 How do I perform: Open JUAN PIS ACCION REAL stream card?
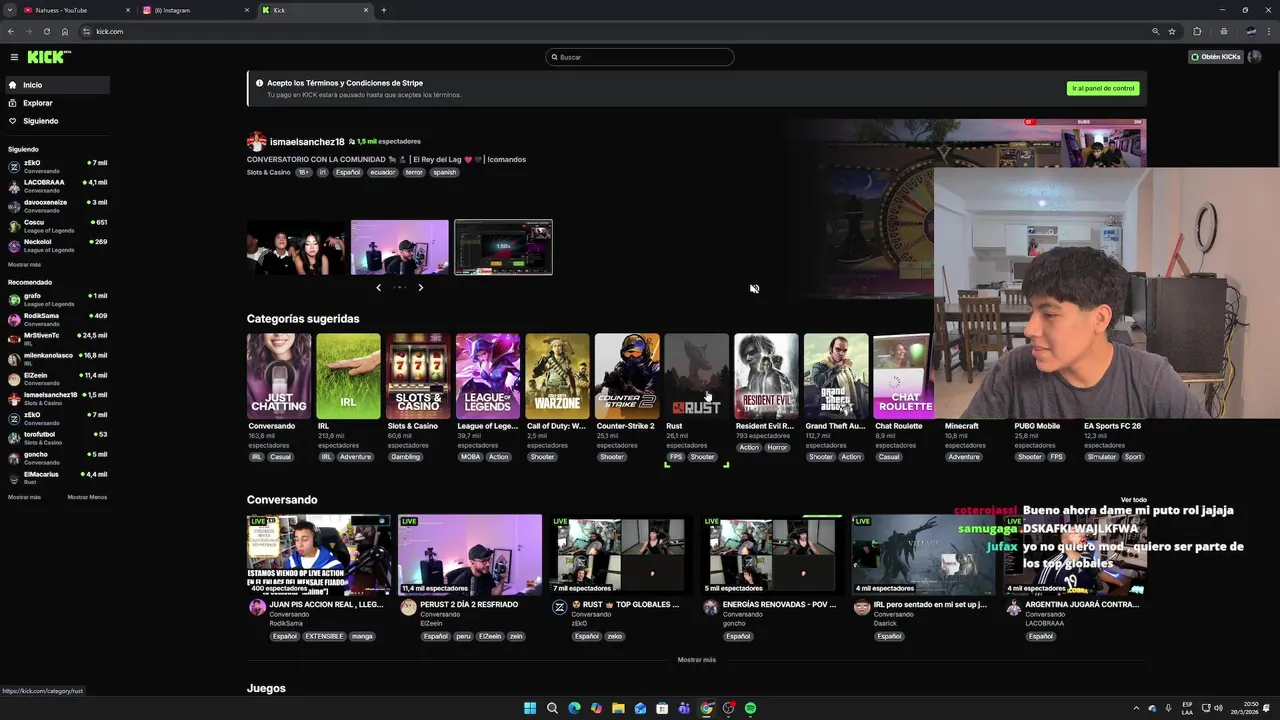tap(319, 555)
